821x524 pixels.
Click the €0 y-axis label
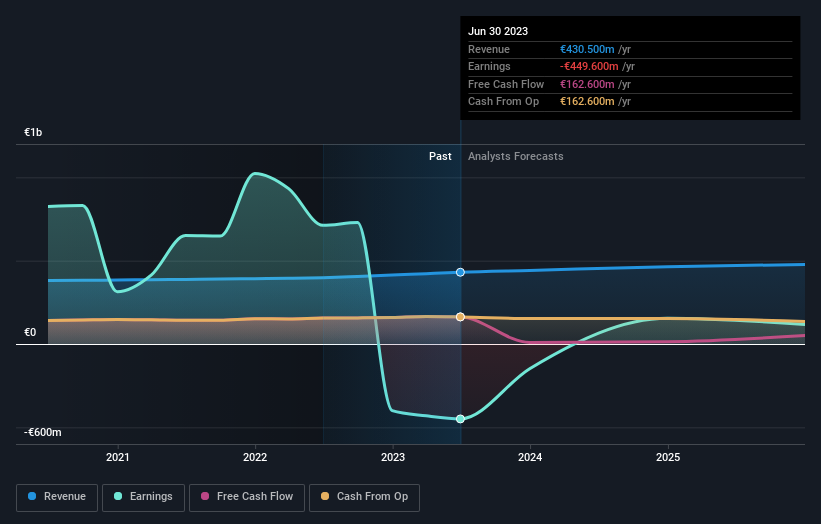click(x=30, y=332)
